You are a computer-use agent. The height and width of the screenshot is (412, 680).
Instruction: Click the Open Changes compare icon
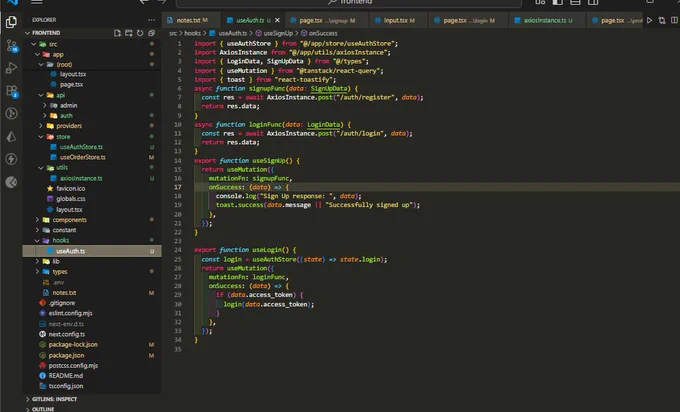[x=662, y=20]
